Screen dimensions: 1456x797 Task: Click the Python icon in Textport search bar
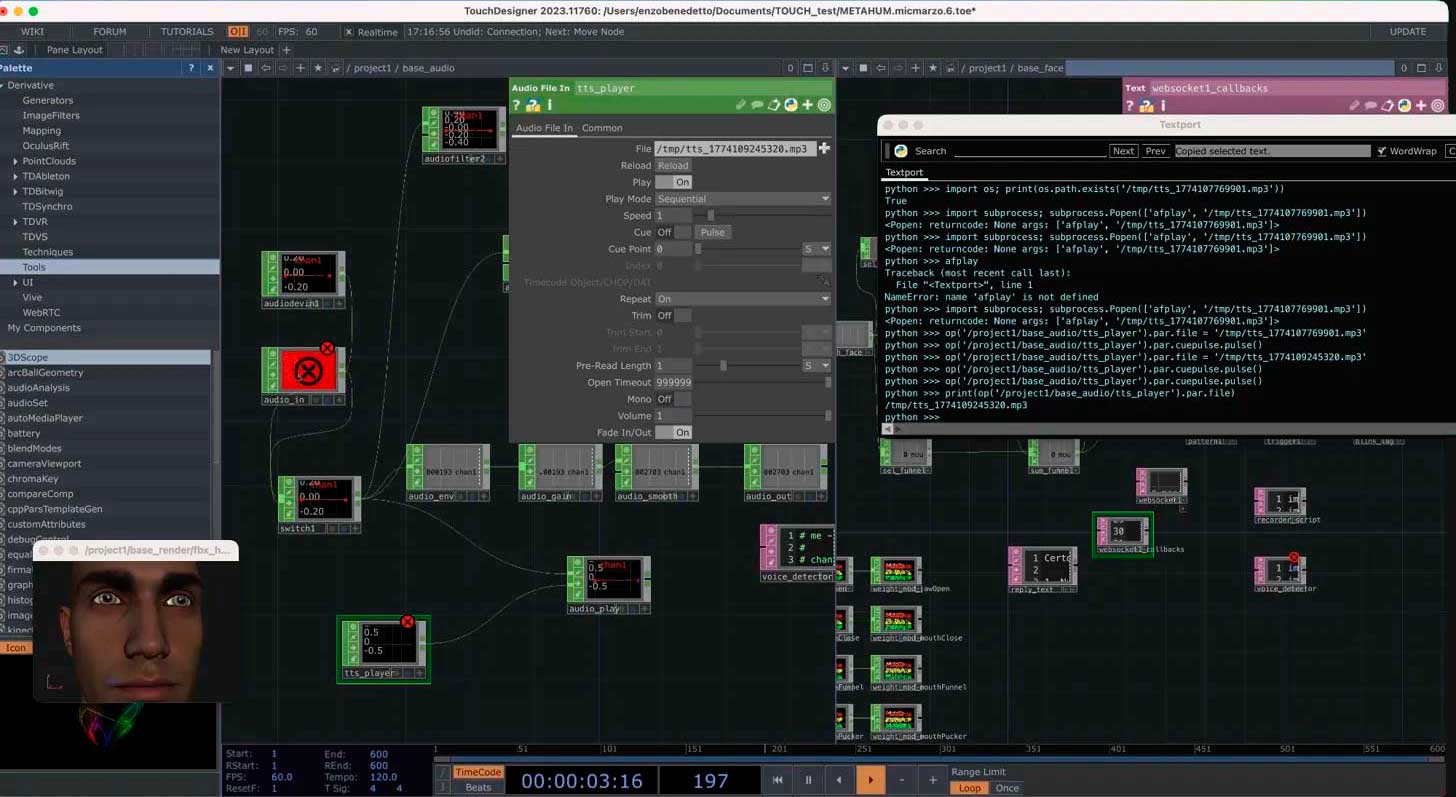tap(901, 151)
